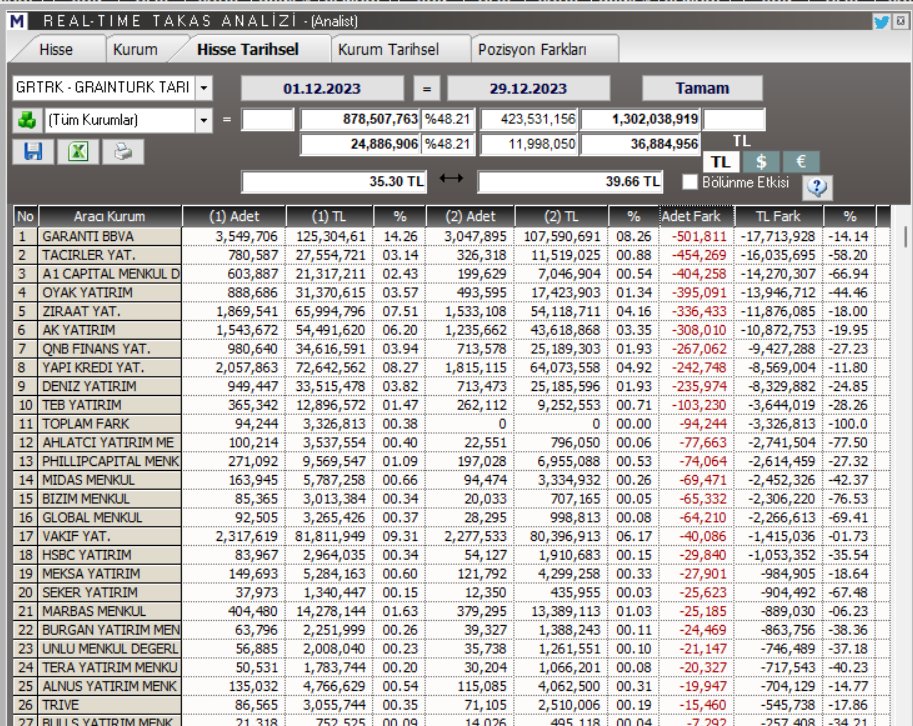Select GARANTI BBVA row
Viewport: 913px width, 726px height.
451,236
